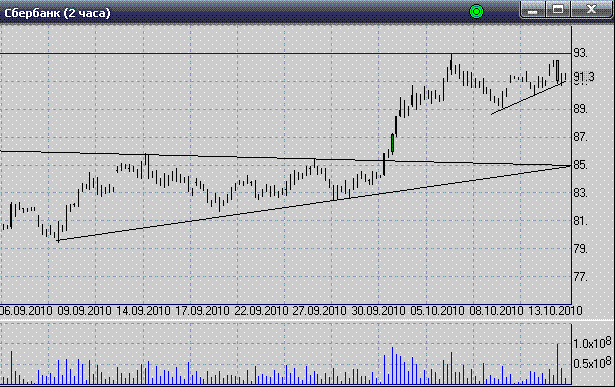615x387 pixels.
Task: Select the long ascending triangle support trendline
Action: pyautogui.click(x=314, y=203)
